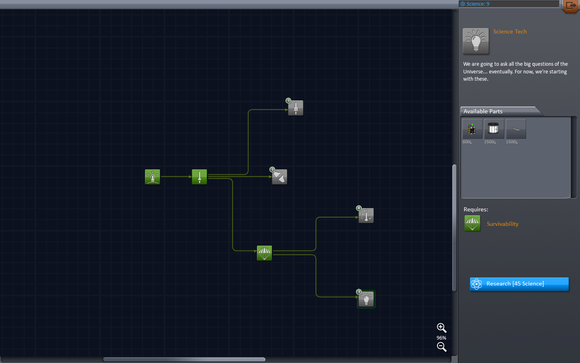Viewport: 580px width, 363px height.
Task: Click the horizontal scrollbar below tech tree
Action: (x=184, y=359)
